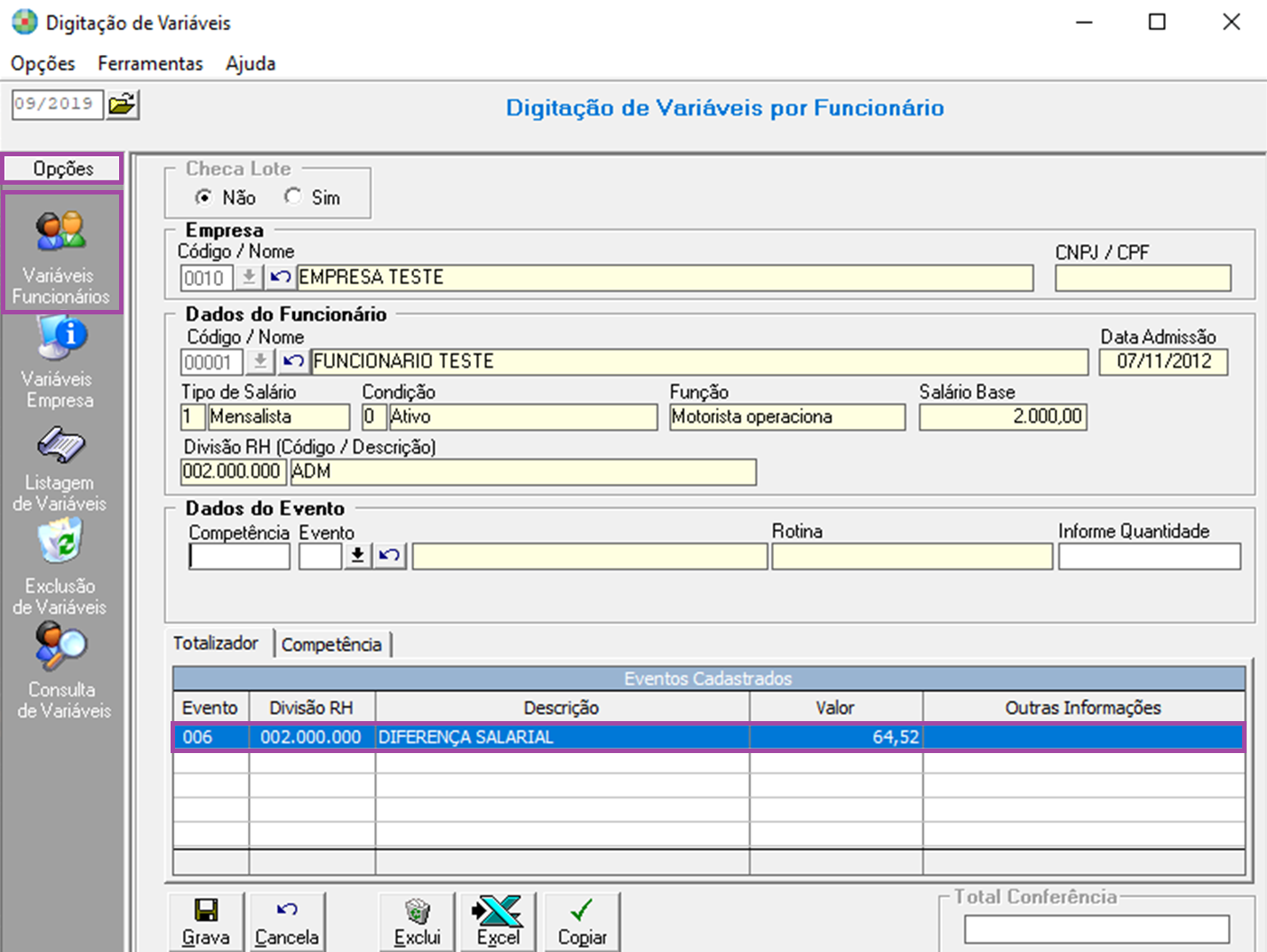Click the EMPRESA TESTE name field
Viewport: 1267px width, 952px height.
[665, 278]
